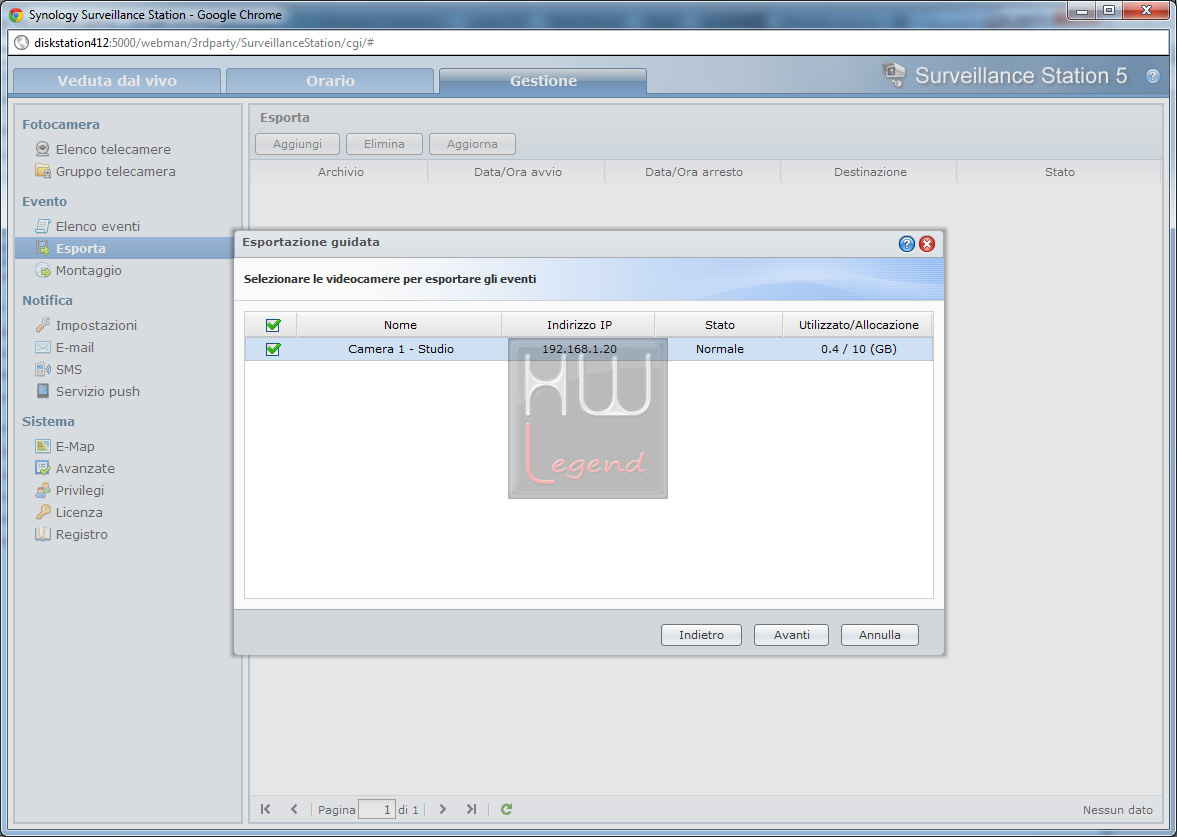Select Montaggio in sidebar
Viewport: 1177px width, 837px height.
tap(89, 270)
